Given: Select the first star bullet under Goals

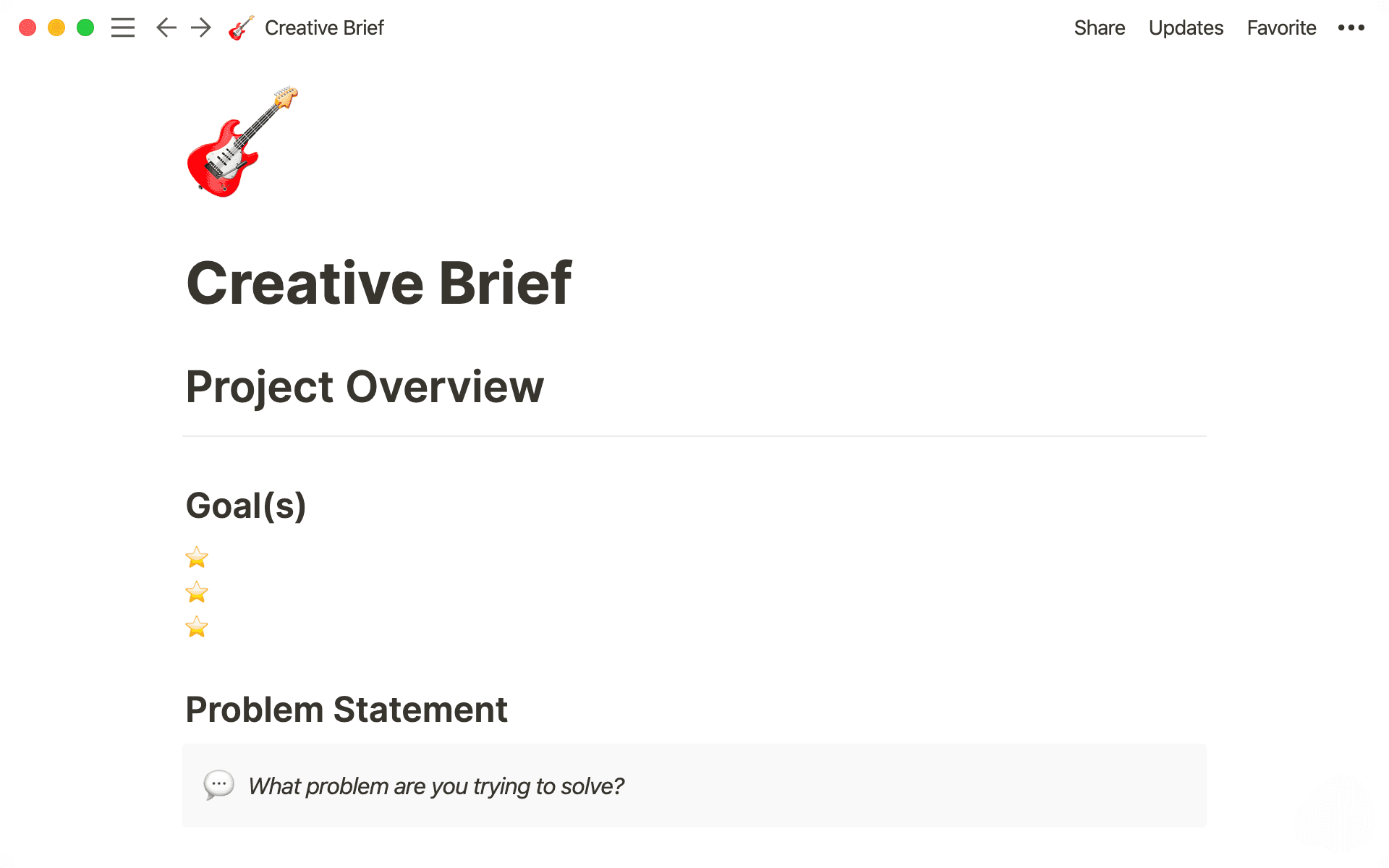Looking at the screenshot, I should click(196, 557).
